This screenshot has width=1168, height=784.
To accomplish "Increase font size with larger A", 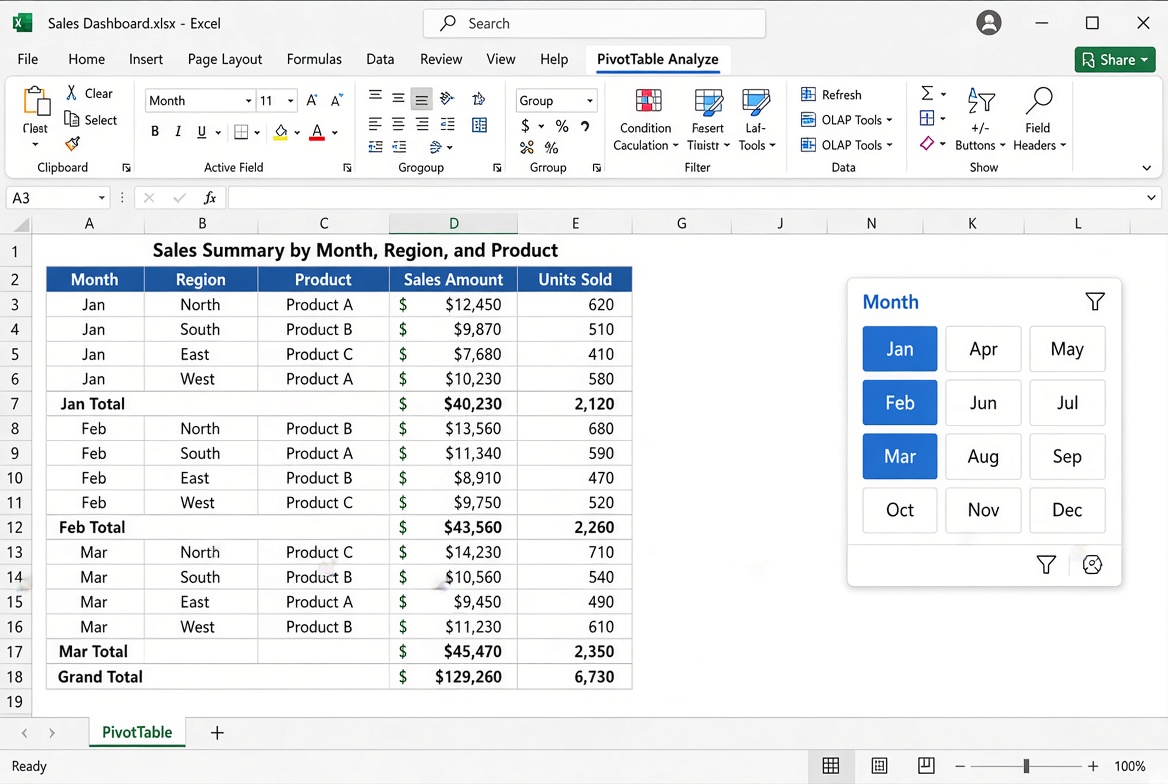I will (x=312, y=100).
